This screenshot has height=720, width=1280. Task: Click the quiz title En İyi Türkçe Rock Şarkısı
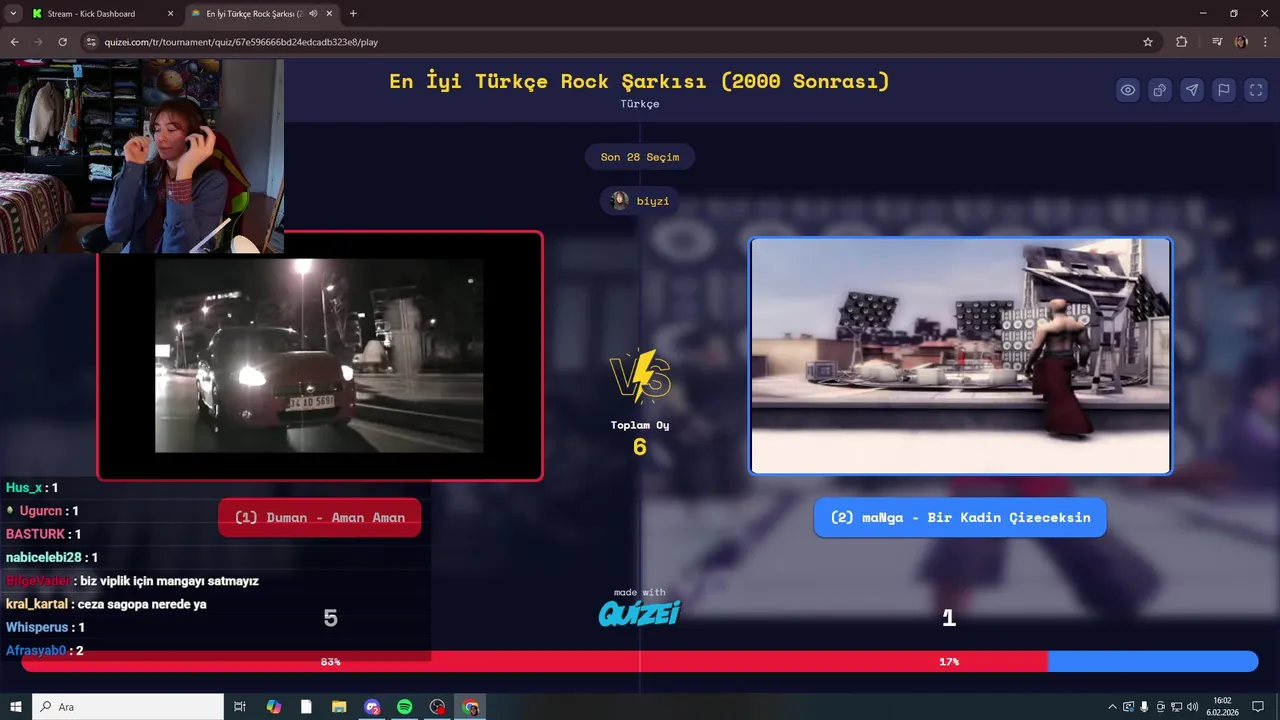[x=640, y=81]
